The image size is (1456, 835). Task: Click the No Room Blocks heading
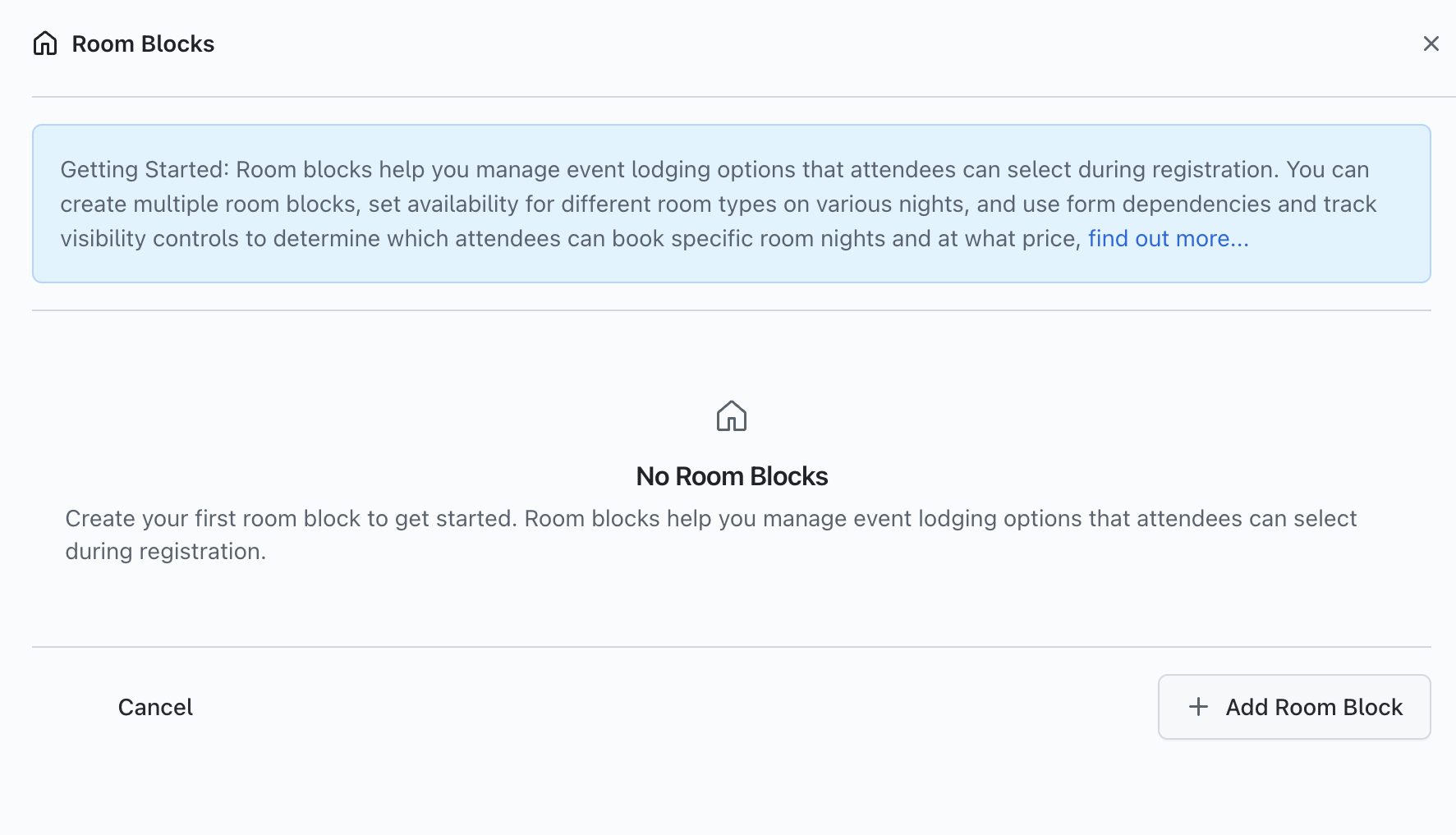[x=731, y=476]
